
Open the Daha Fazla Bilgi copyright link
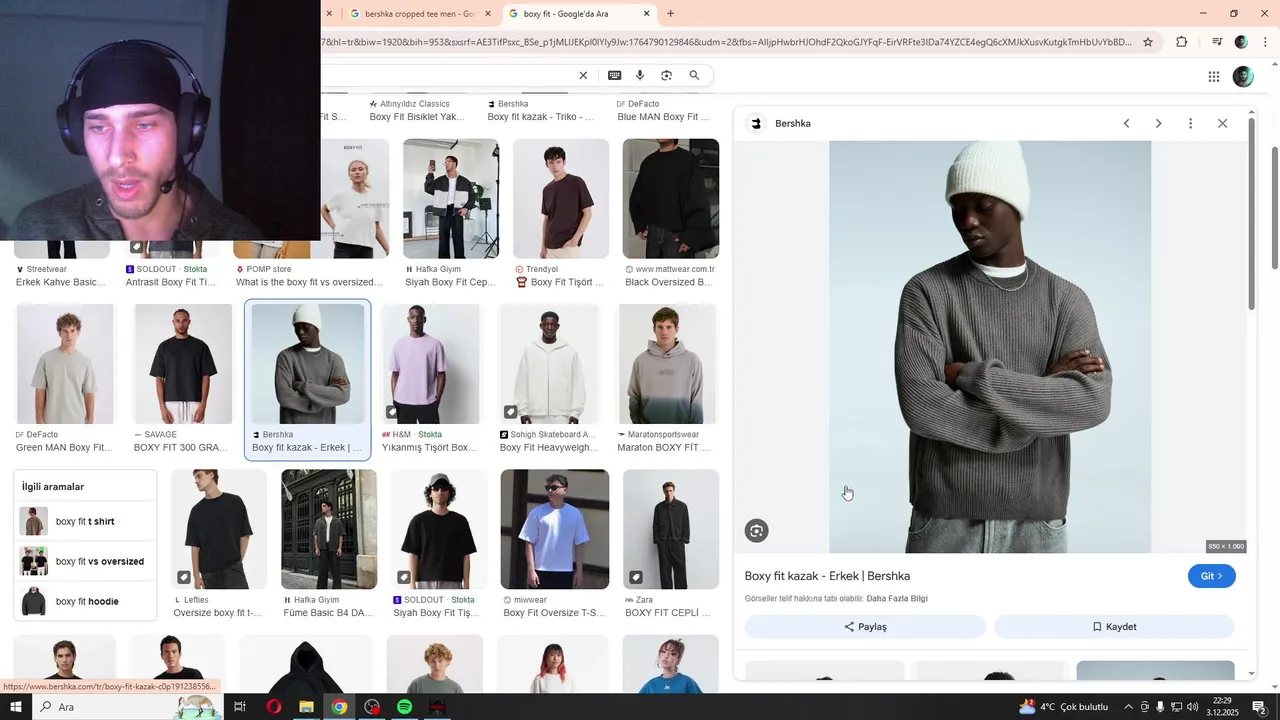click(x=897, y=599)
